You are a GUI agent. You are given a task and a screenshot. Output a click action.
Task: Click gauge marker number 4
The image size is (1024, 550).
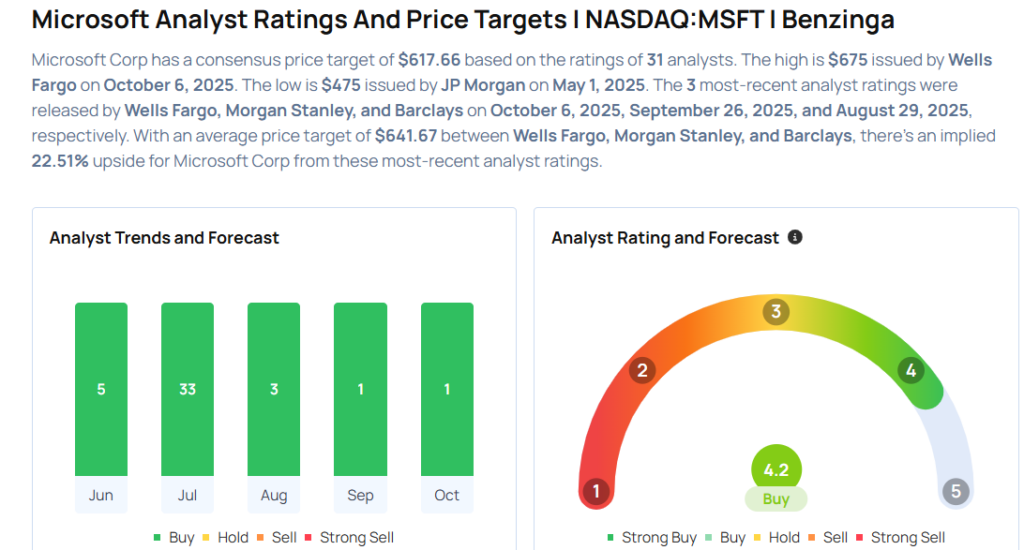tap(910, 371)
